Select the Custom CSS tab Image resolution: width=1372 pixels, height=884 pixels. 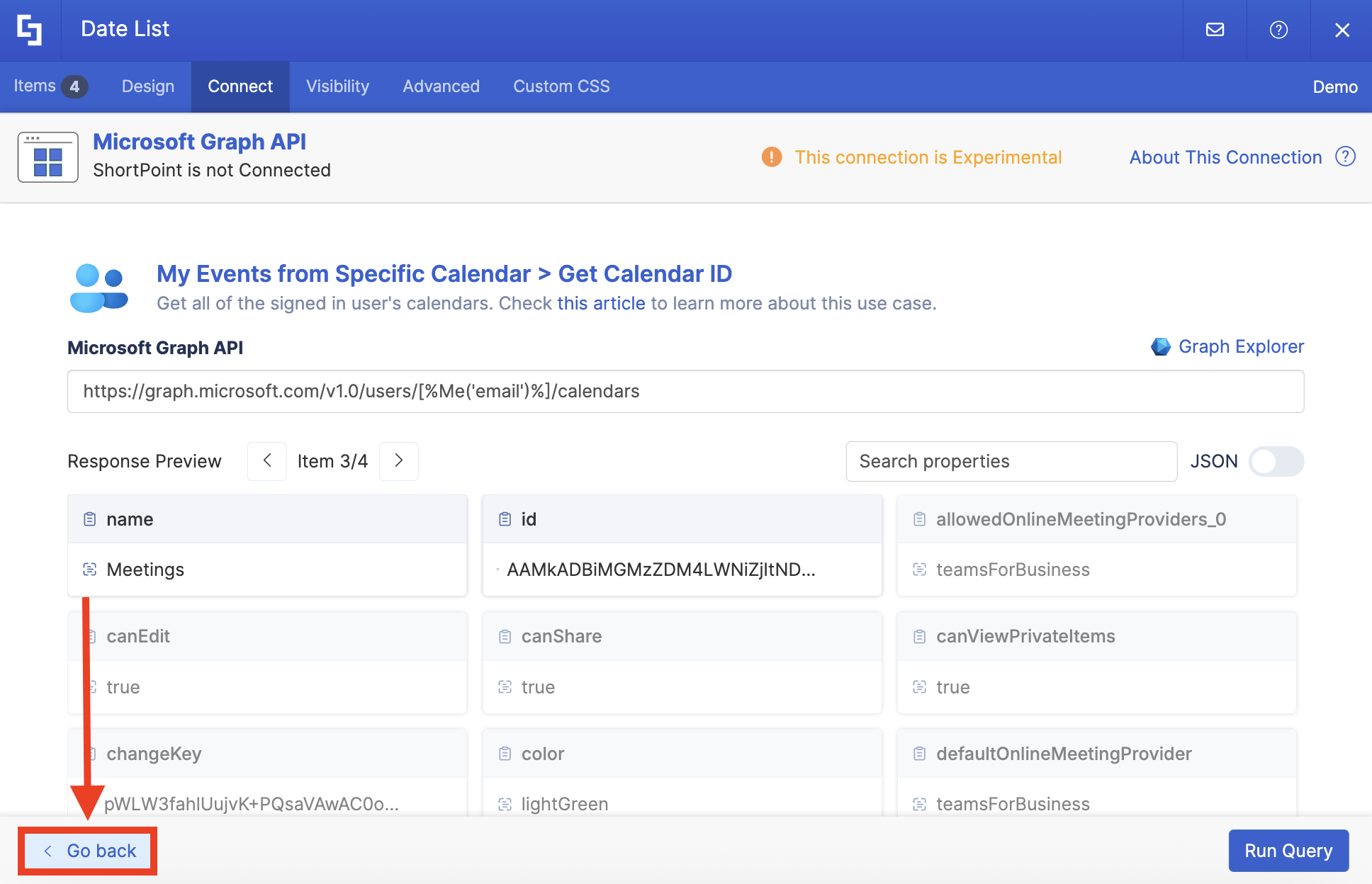coord(561,86)
